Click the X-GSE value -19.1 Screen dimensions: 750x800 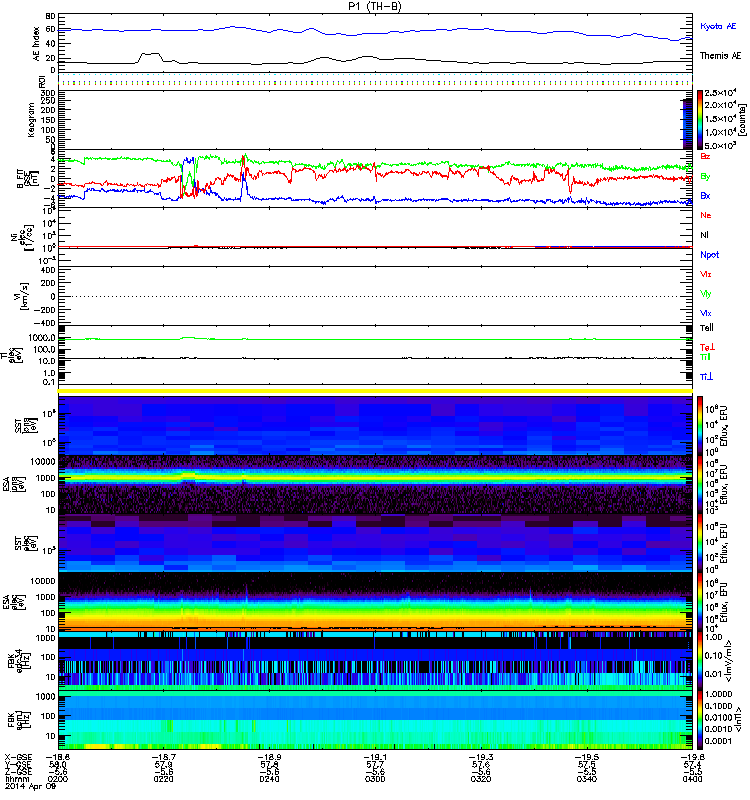tap(375, 758)
